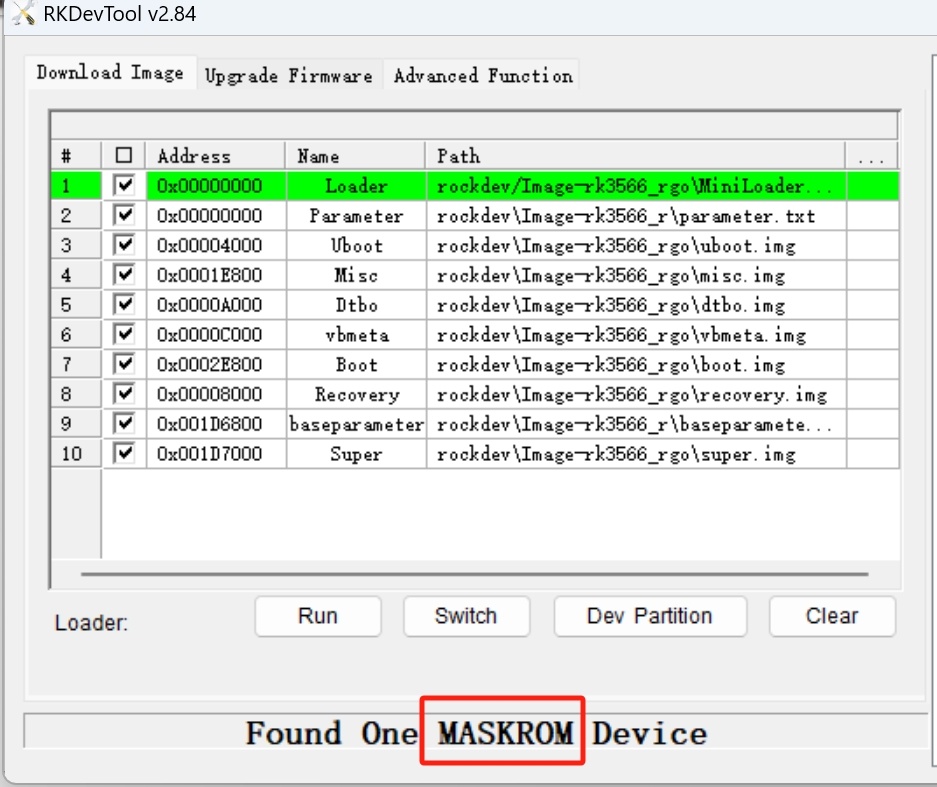Click the MiniLoader path cell
This screenshot has width=937, height=787.
pyautogui.click(x=636, y=186)
